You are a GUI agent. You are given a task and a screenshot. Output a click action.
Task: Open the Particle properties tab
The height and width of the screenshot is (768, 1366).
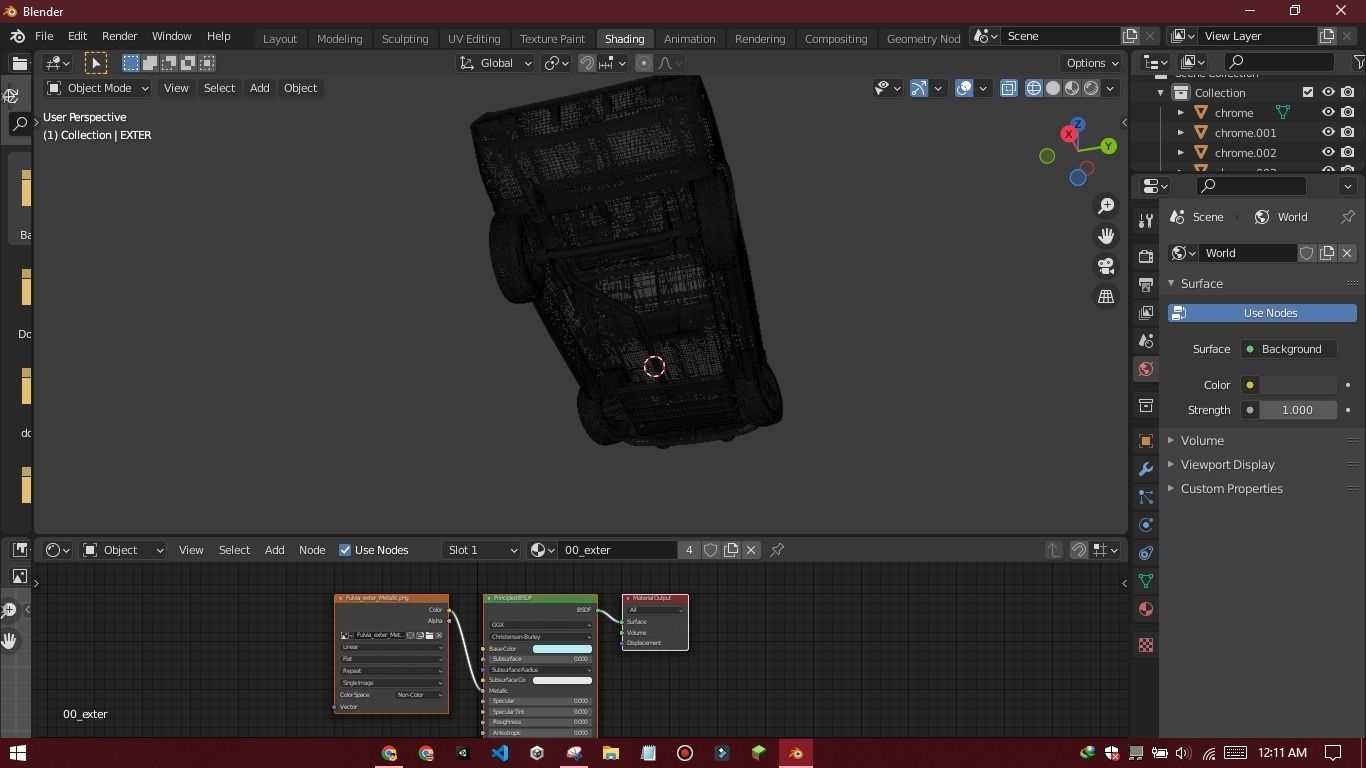pos(1146,497)
